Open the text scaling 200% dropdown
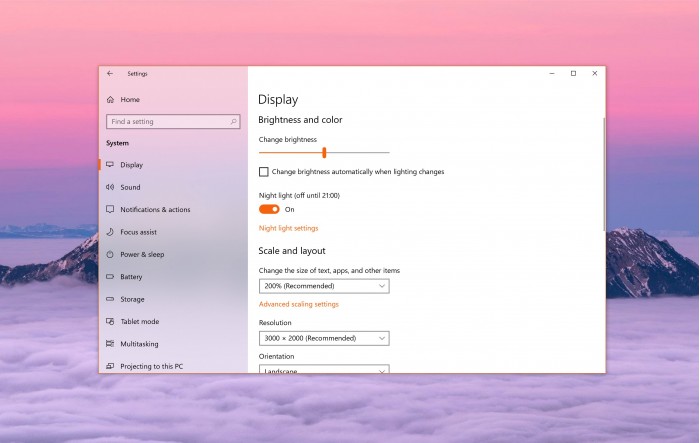Viewport: 700px width, 443px height. click(x=323, y=286)
